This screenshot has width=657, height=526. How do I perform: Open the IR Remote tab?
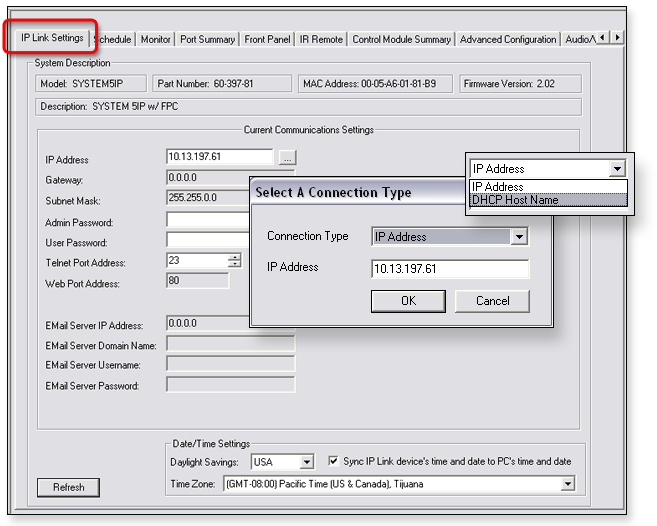point(320,40)
